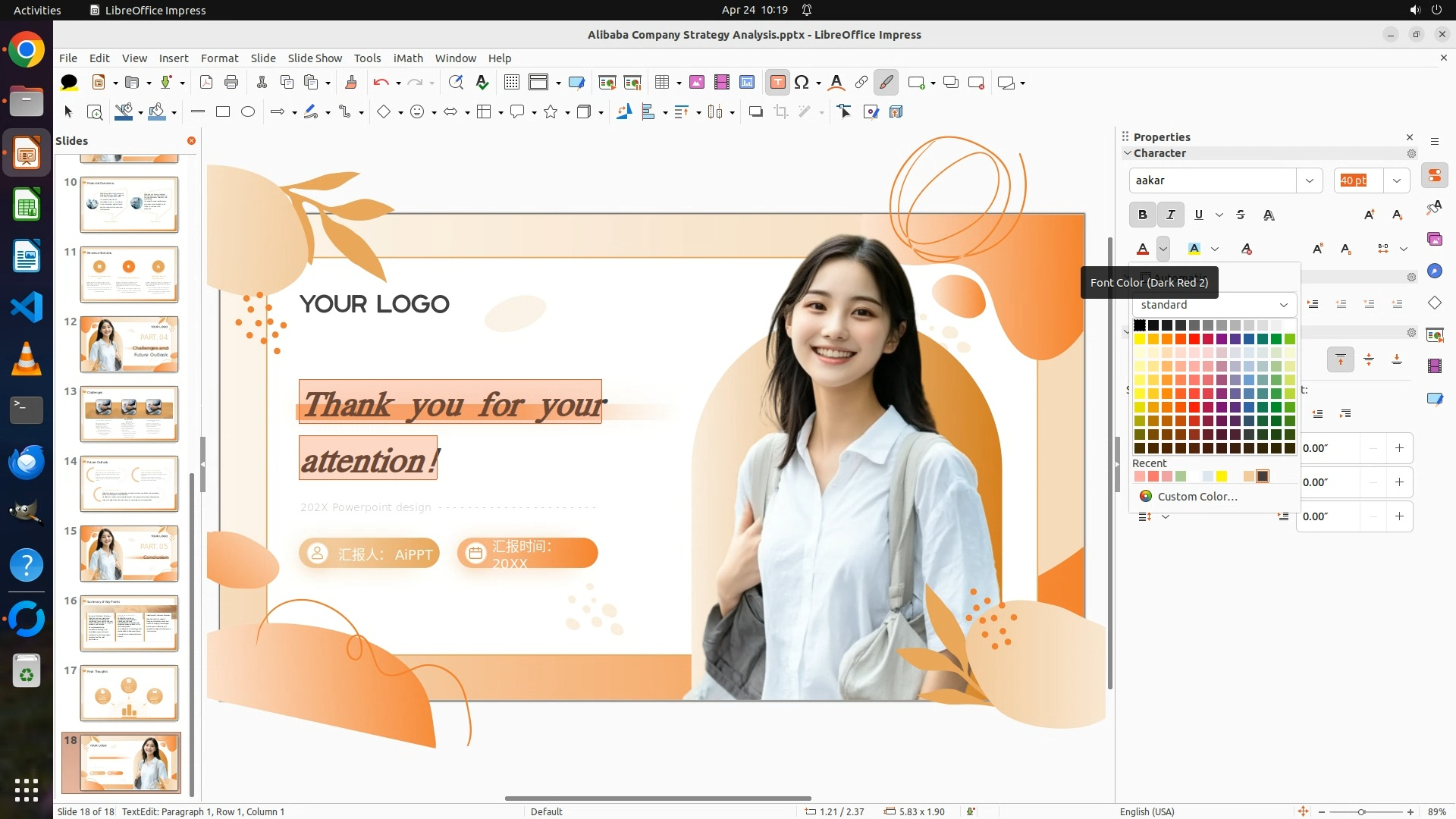Screen dimensions: 1456x819
Task: Click the Clear Direct Formatting icon
Action: 1247,249
